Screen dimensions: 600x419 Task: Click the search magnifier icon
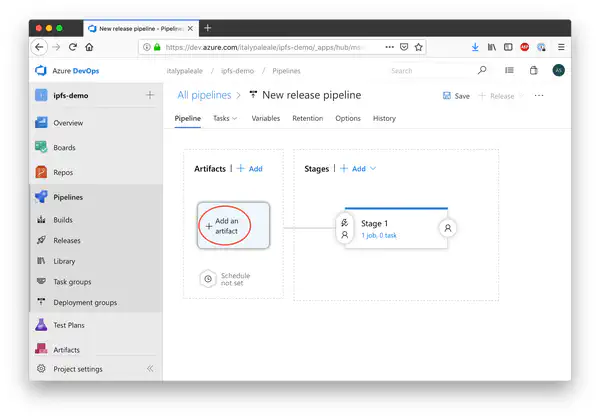pyautogui.click(x=482, y=71)
